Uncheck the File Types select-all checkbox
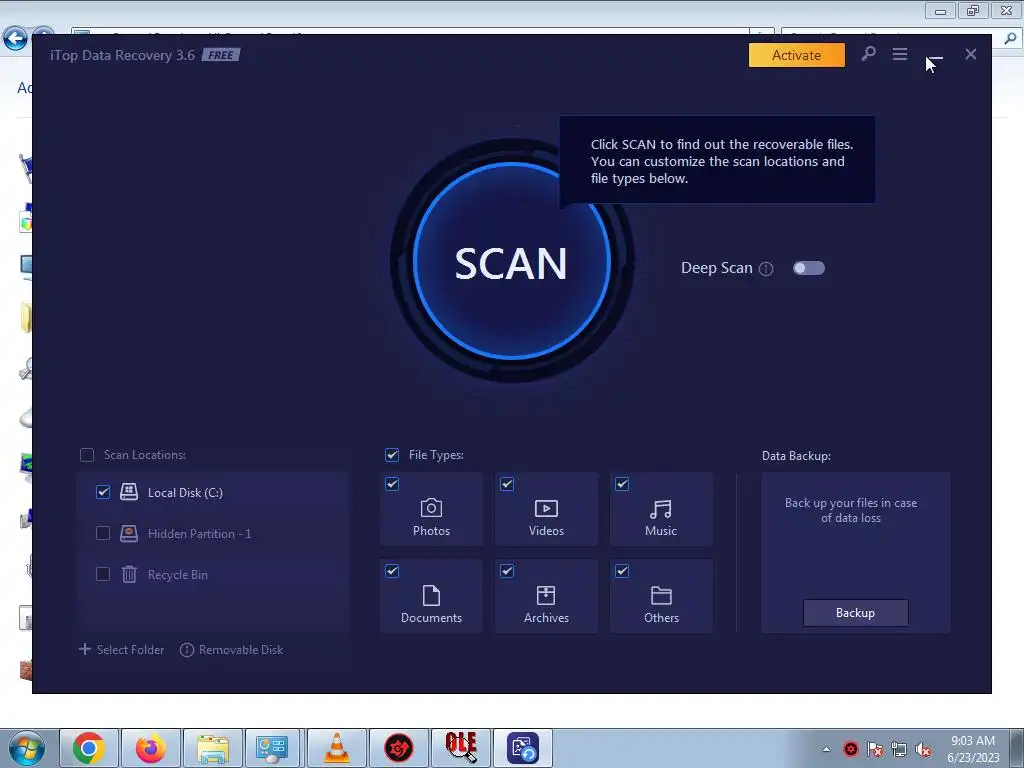 coord(392,455)
